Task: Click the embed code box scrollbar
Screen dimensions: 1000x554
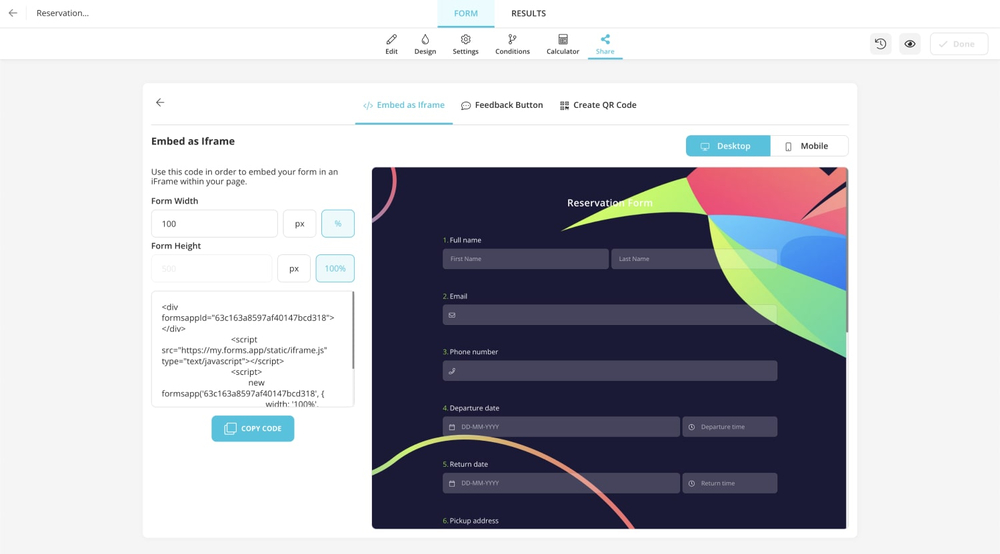Action: [x=353, y=330]
